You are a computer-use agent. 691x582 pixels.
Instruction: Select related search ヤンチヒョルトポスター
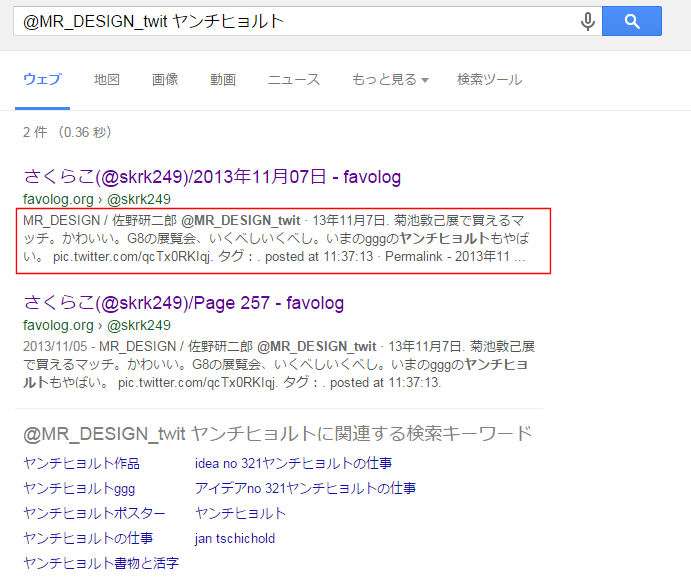click(x=94, y=513)
